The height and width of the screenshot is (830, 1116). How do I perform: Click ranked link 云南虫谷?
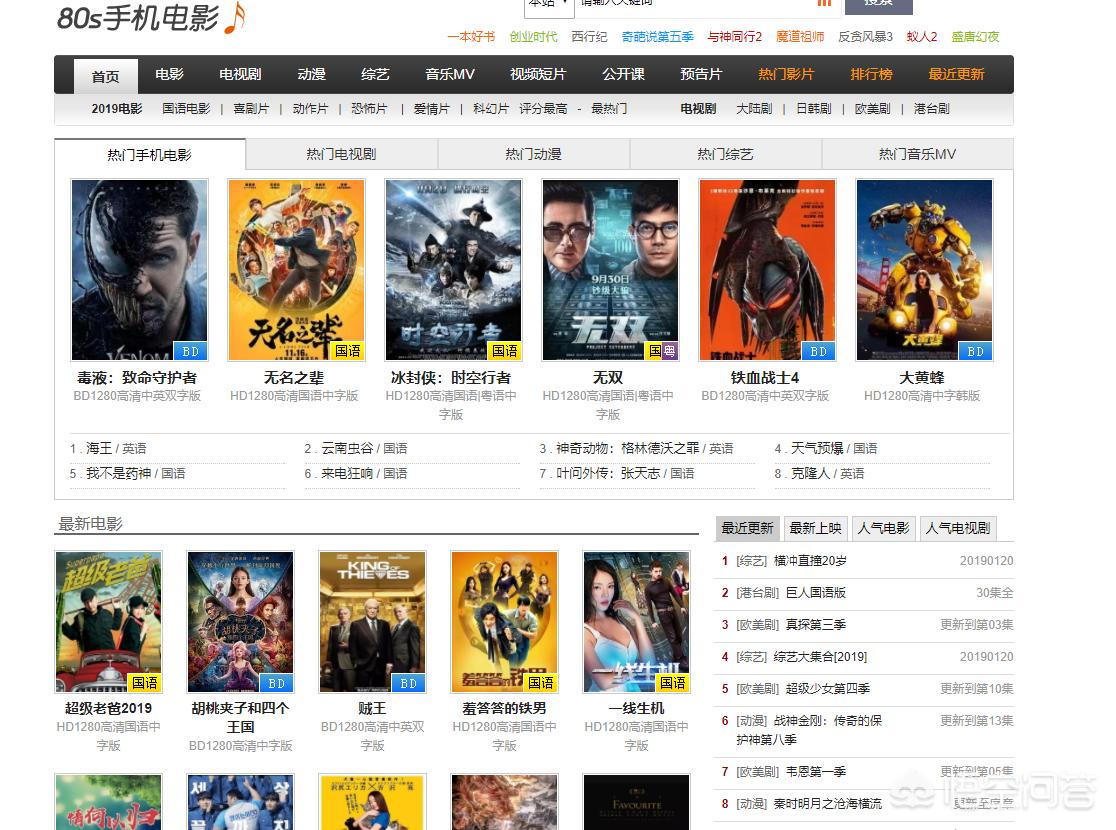pyautogui.click(x=348, y=448)
